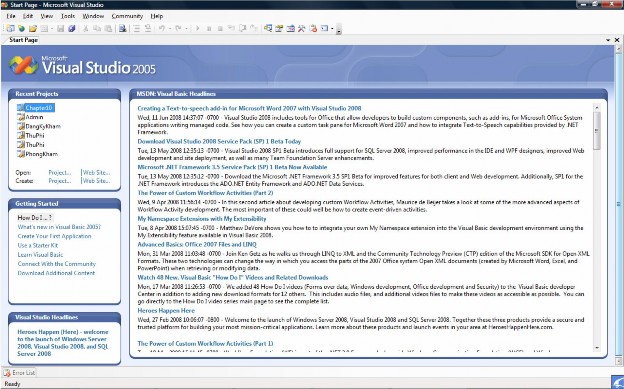This screenshot has width=624, height=389.
Task: Open the Toolbar Options overflow arrow
Action: click(x=339, y=29)
